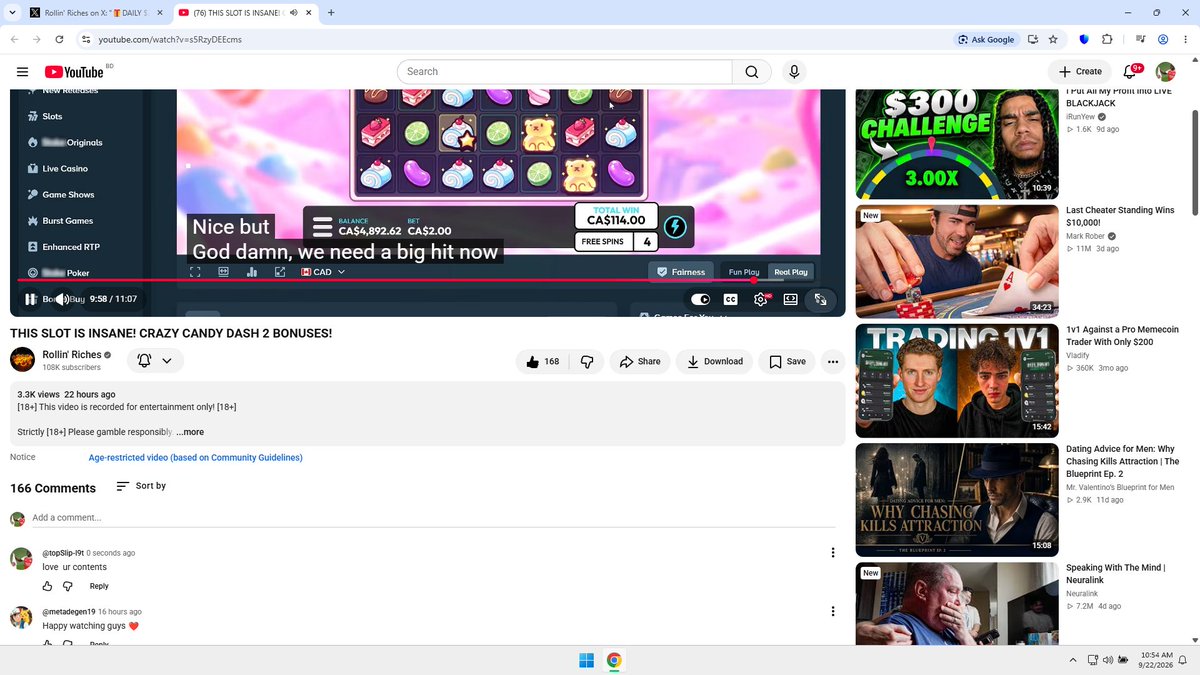Click the youtube.com address bar URL

[x=169, y=39]
